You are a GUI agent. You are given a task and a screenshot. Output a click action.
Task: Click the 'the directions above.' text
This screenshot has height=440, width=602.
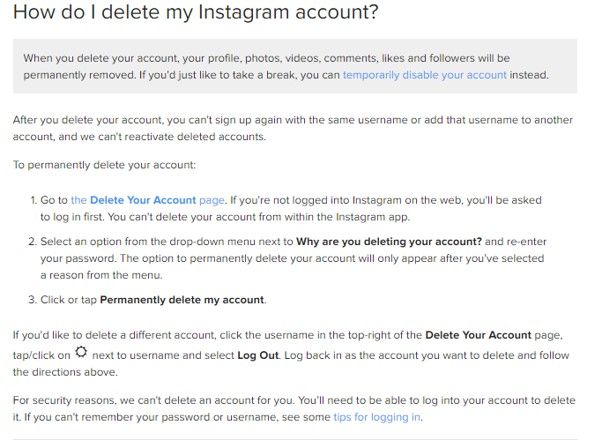click(65, 372)
